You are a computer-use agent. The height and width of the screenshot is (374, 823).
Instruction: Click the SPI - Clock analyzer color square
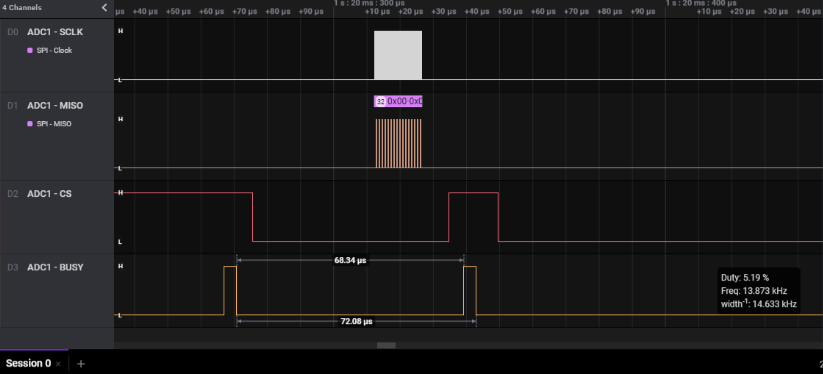click(x=30, y=50)
